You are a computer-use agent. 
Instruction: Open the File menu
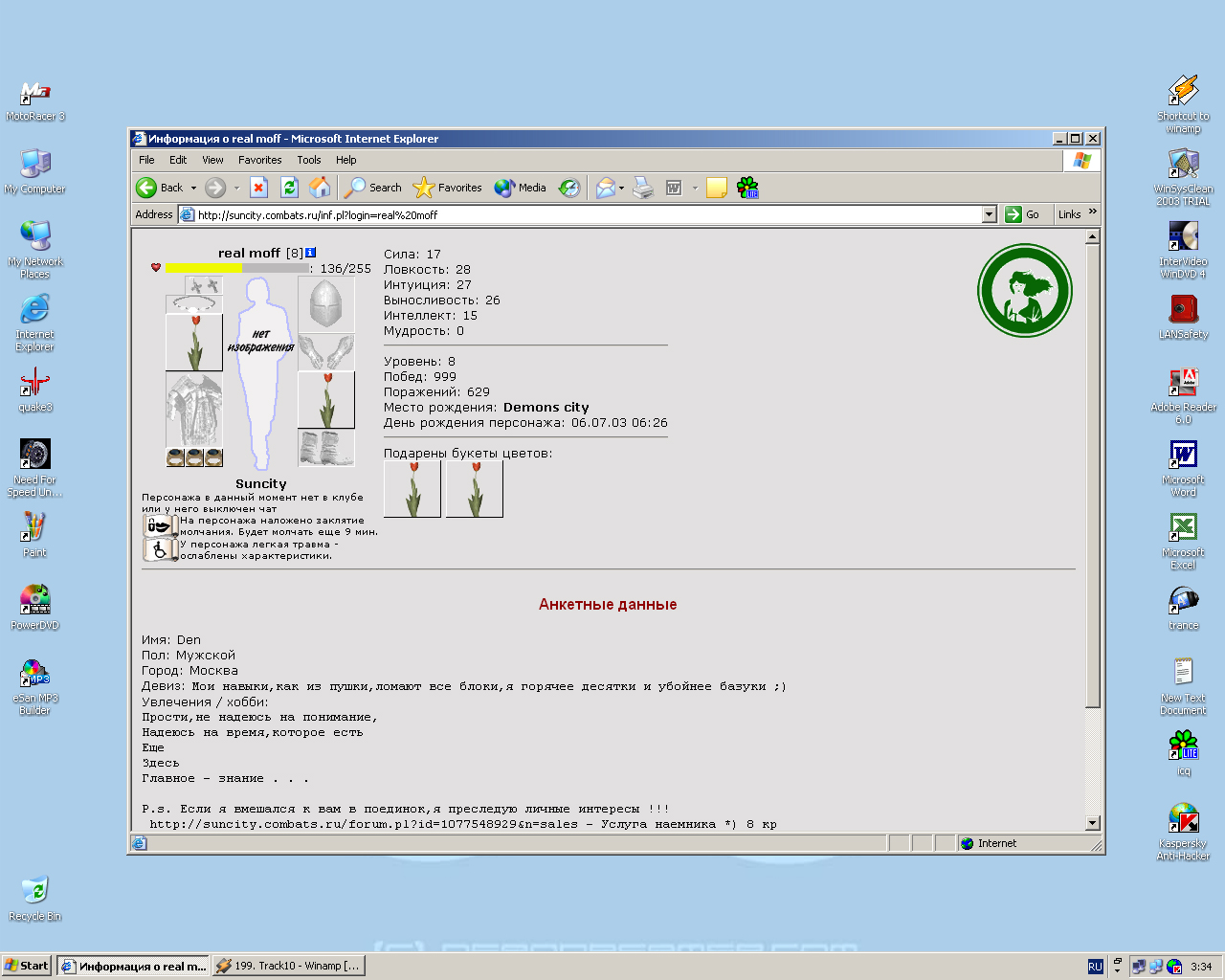[146, 160]
